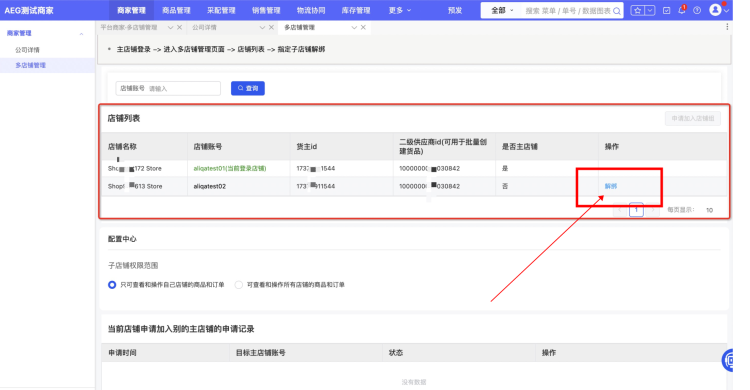Click the 查询 search button

(x=248, y=88)
